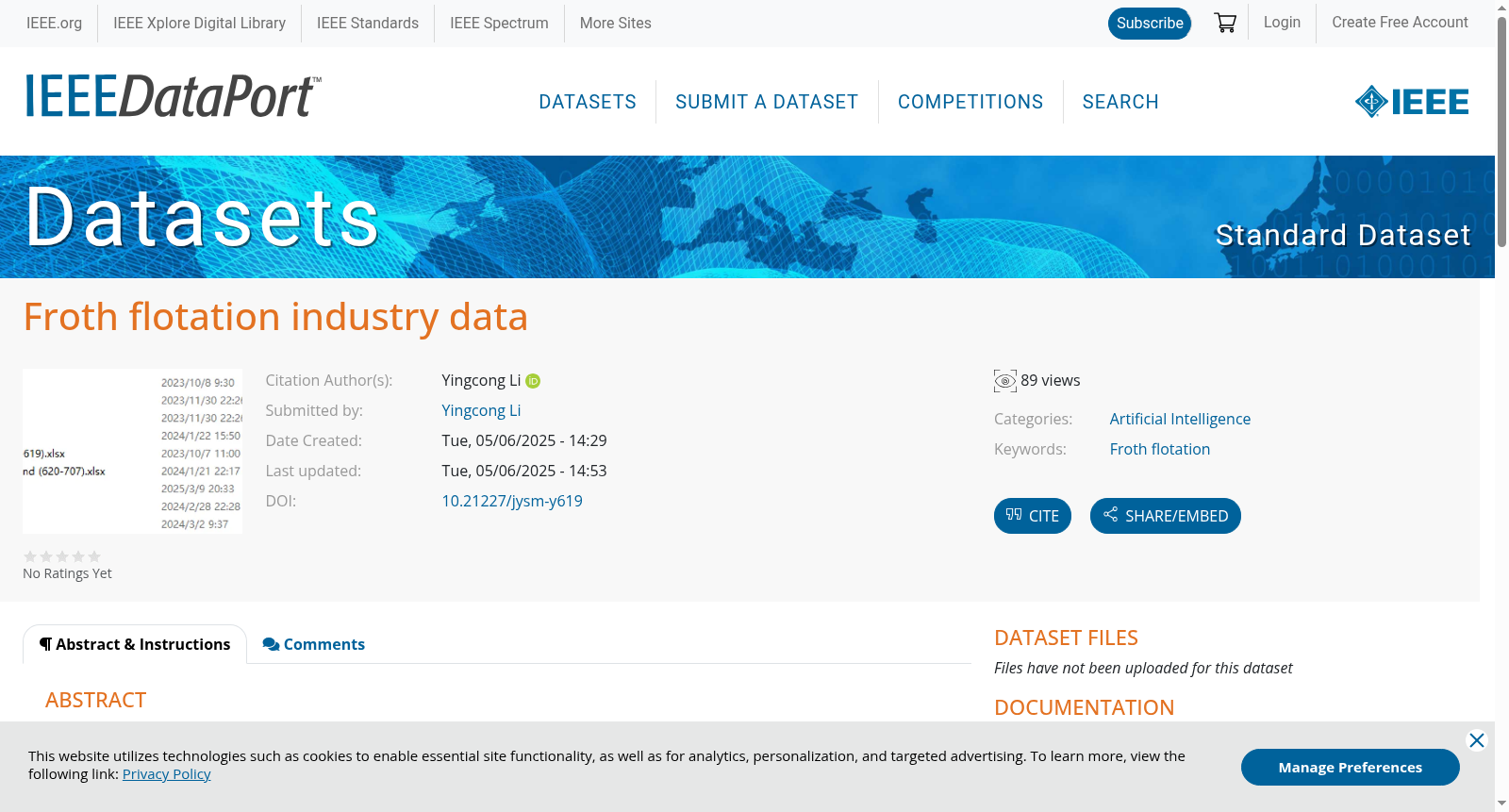Click the SHARE/EMBED button
Image resolution: width=1509 pixels, height=812 pixels.
click(1166, 516)
